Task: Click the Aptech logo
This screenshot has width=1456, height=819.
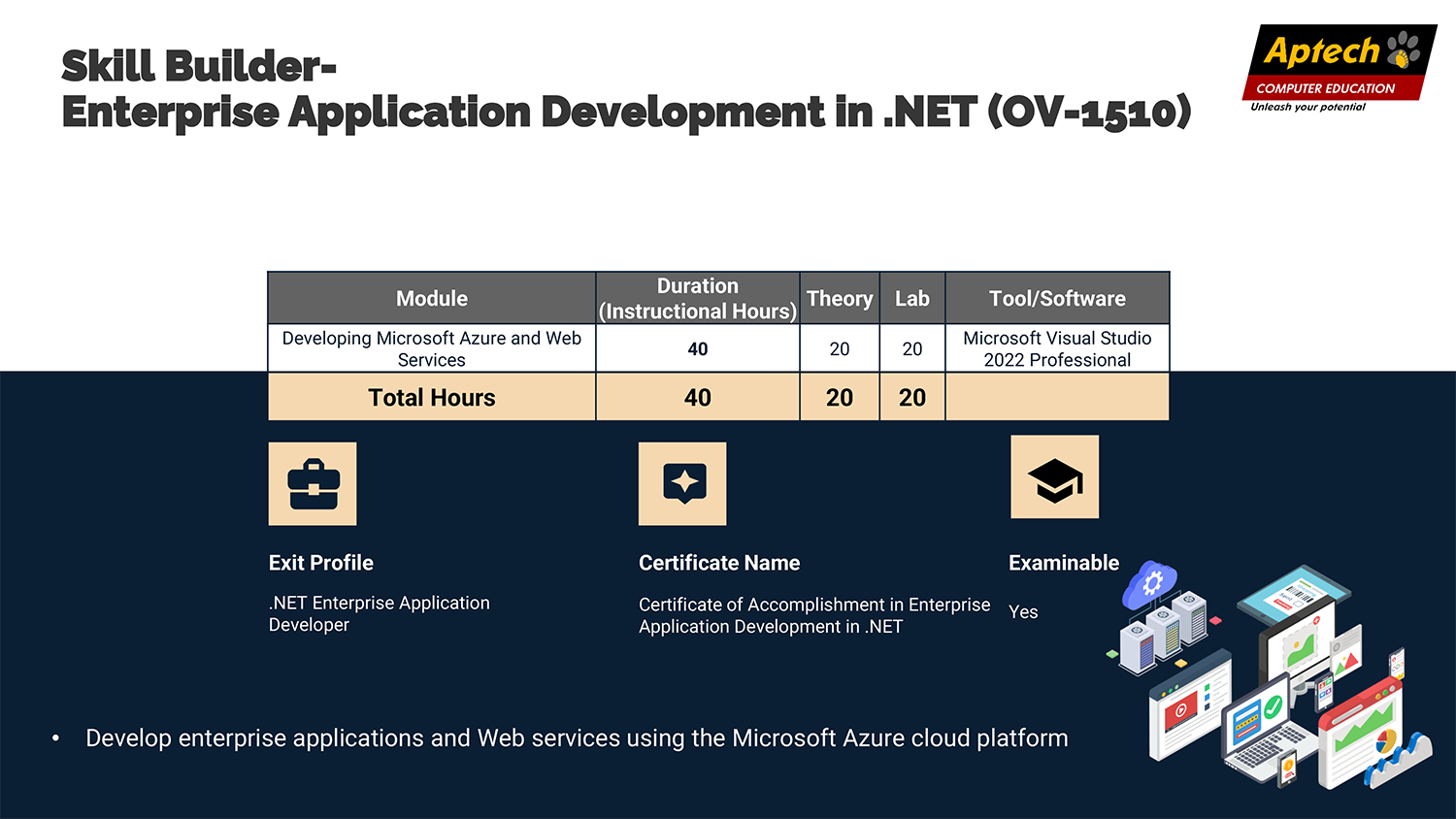Action: click(1338, 66)
